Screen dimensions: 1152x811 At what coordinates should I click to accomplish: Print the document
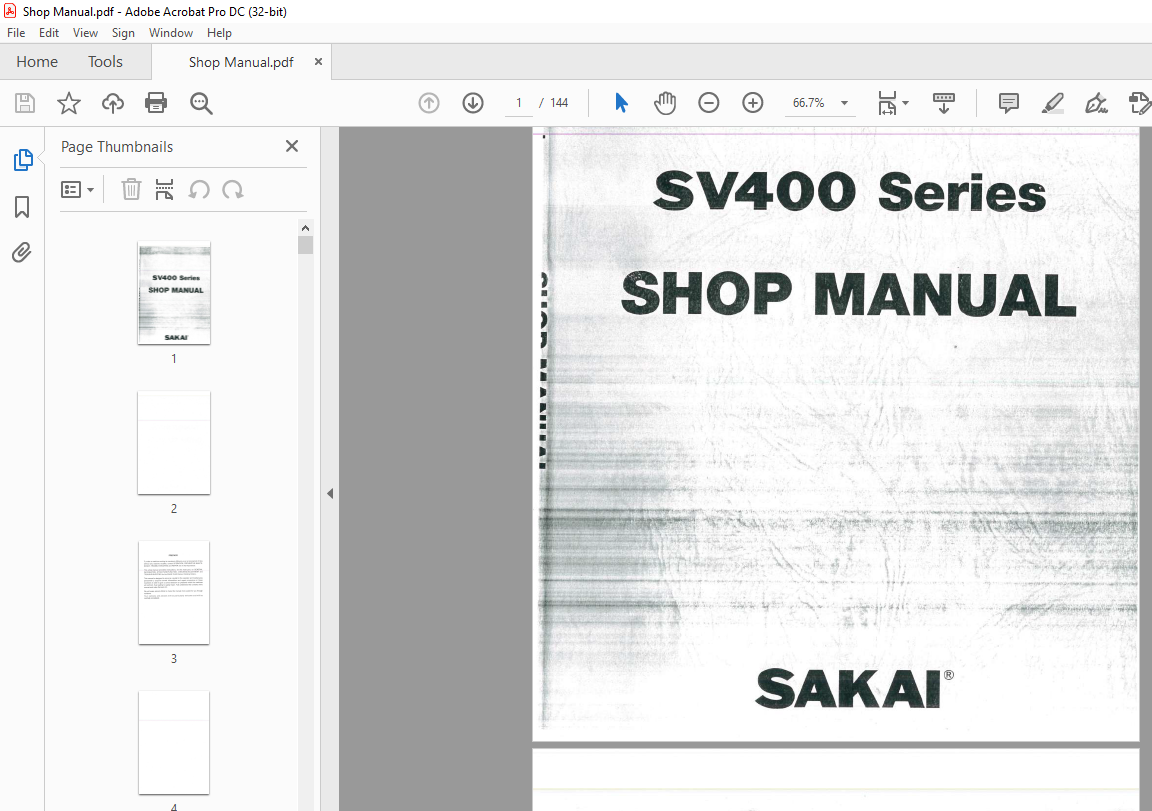click(x=156, y=103)
